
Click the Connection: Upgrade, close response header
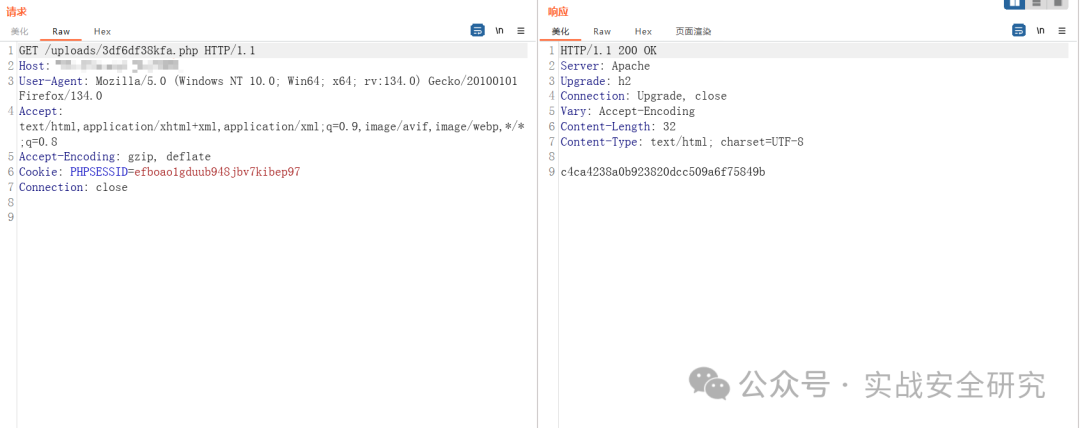(x=643, y=96)
